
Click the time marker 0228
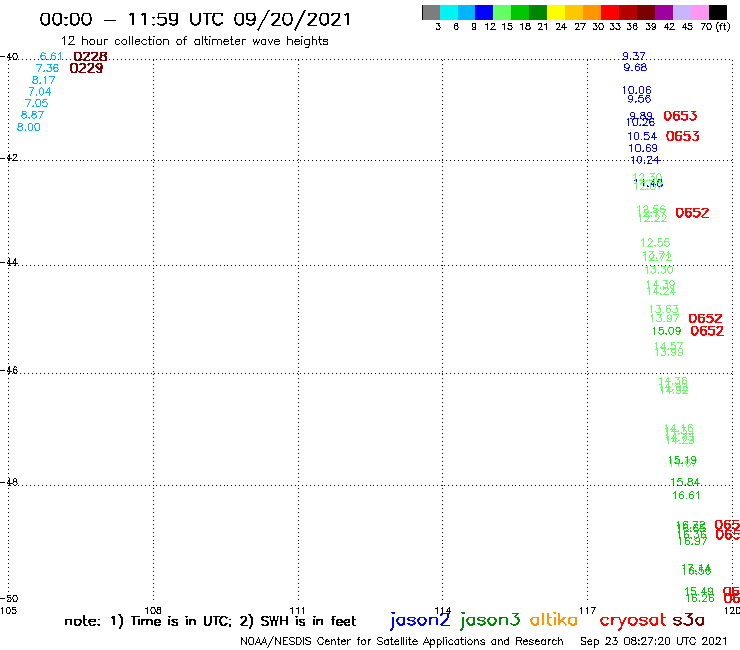pyautogui.click(x=90, y=57)
